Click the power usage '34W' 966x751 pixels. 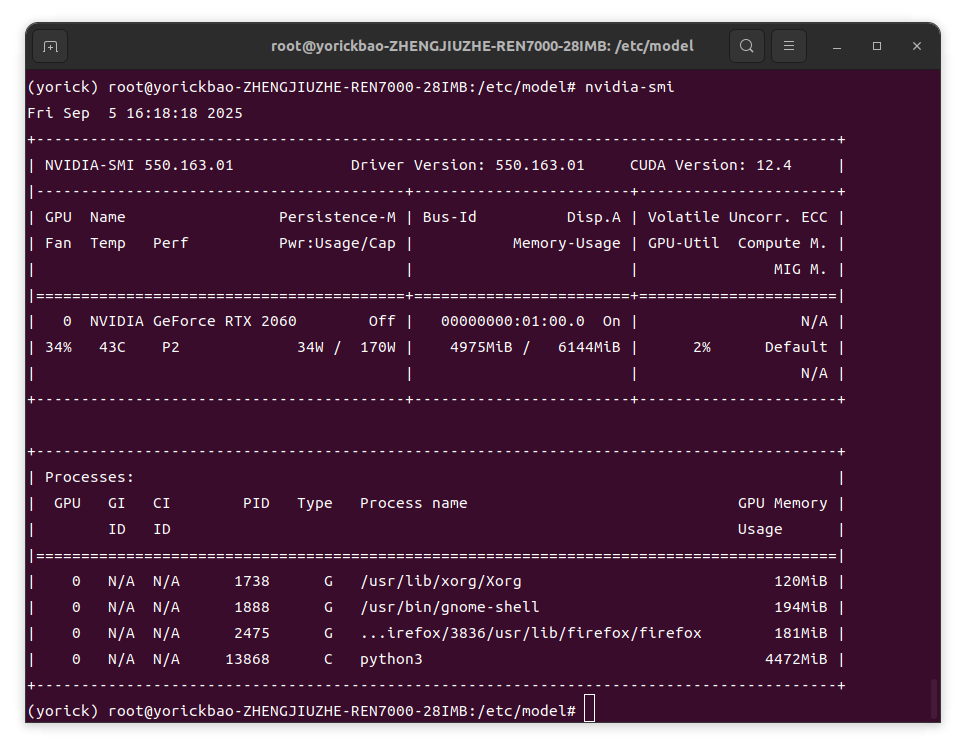pyautogui.click(x=310, y=347)
